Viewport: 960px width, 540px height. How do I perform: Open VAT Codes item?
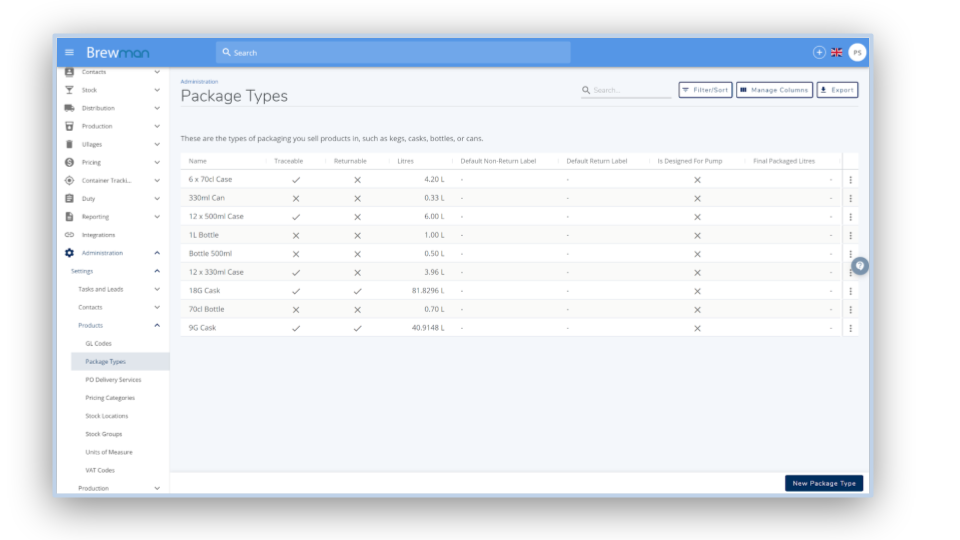click(x=100, y=470)
